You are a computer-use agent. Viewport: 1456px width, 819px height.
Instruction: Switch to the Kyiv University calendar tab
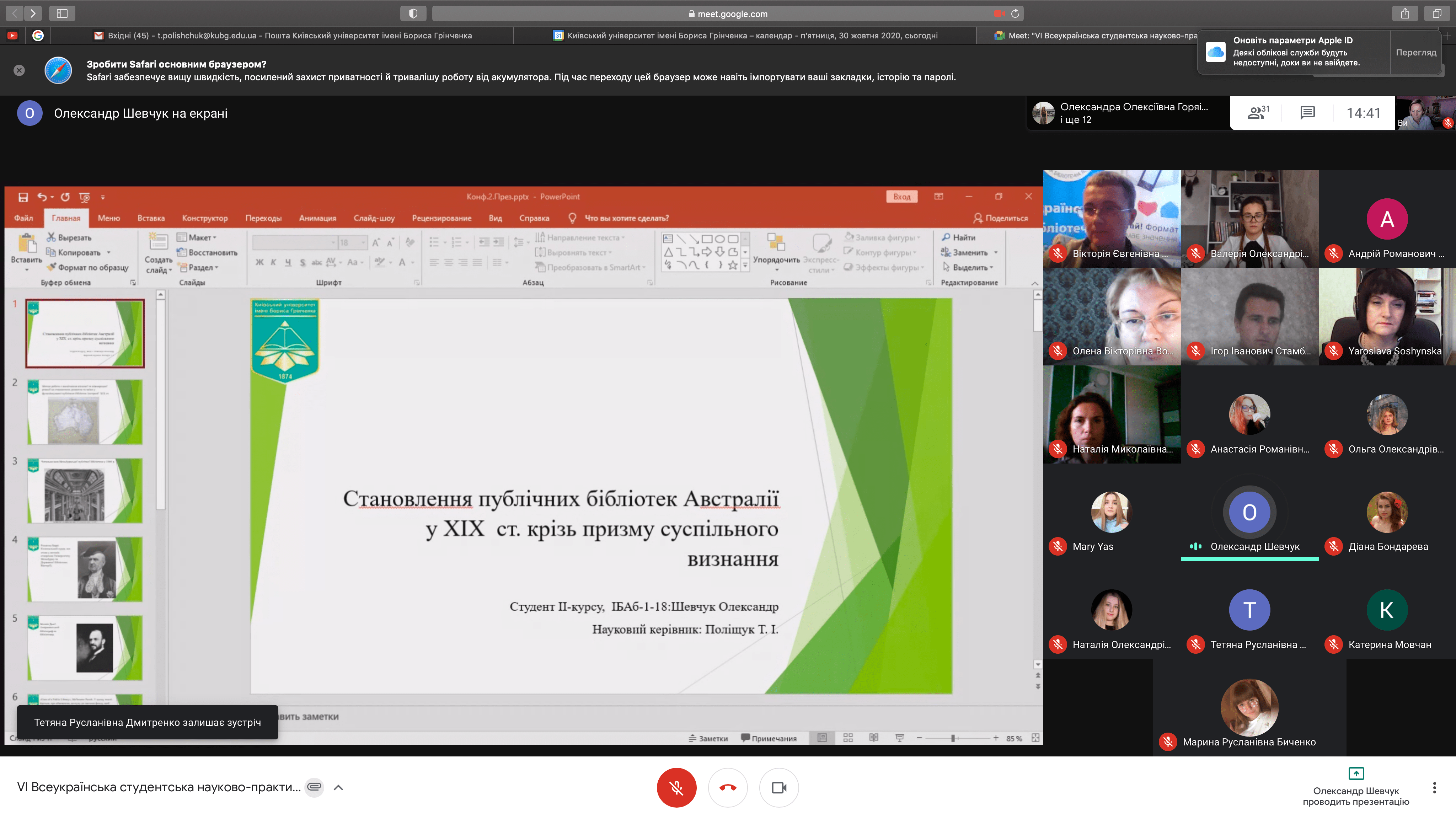[x=745, y=36]
